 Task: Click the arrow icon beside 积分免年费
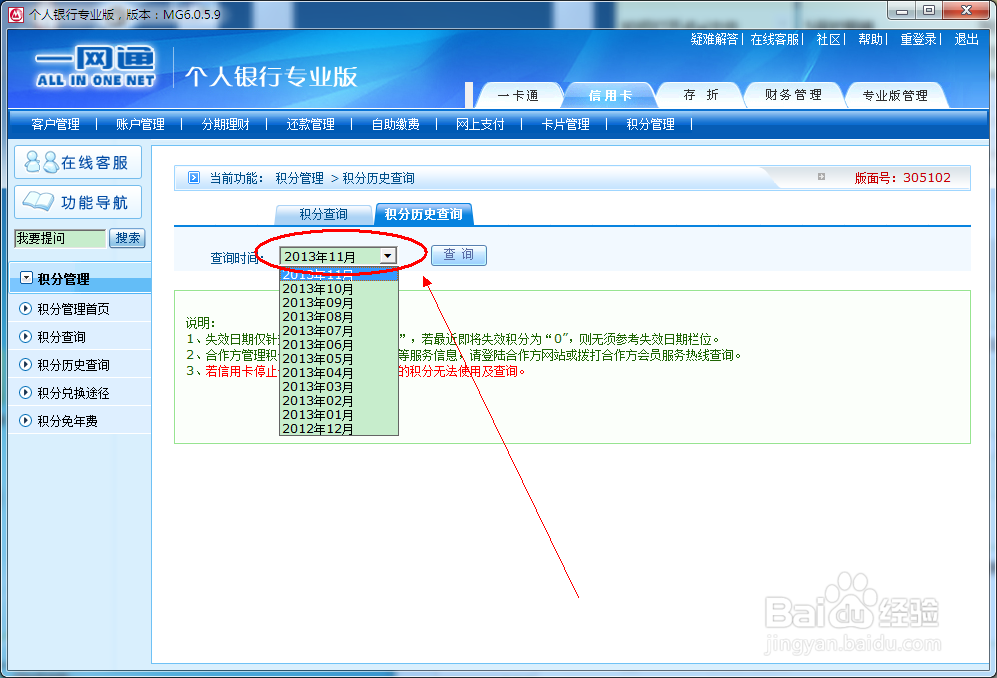(x=23, y=420)
